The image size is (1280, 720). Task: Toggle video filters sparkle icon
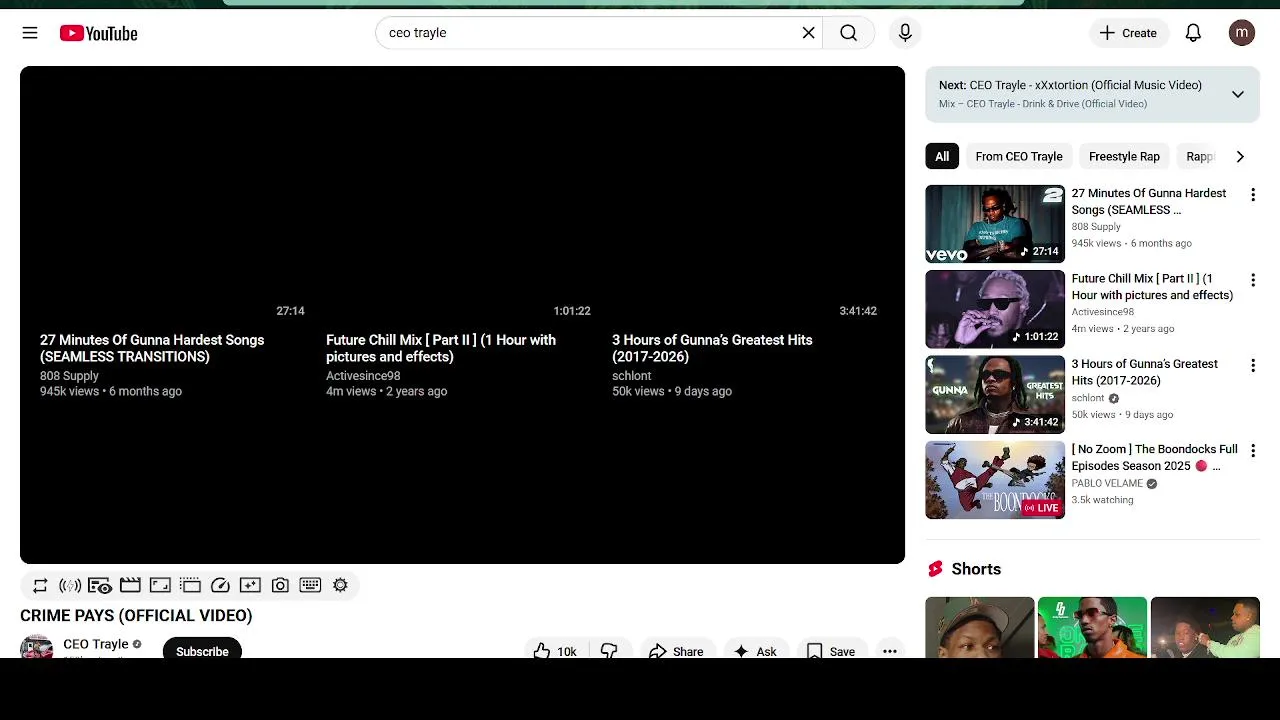point(250,585)
